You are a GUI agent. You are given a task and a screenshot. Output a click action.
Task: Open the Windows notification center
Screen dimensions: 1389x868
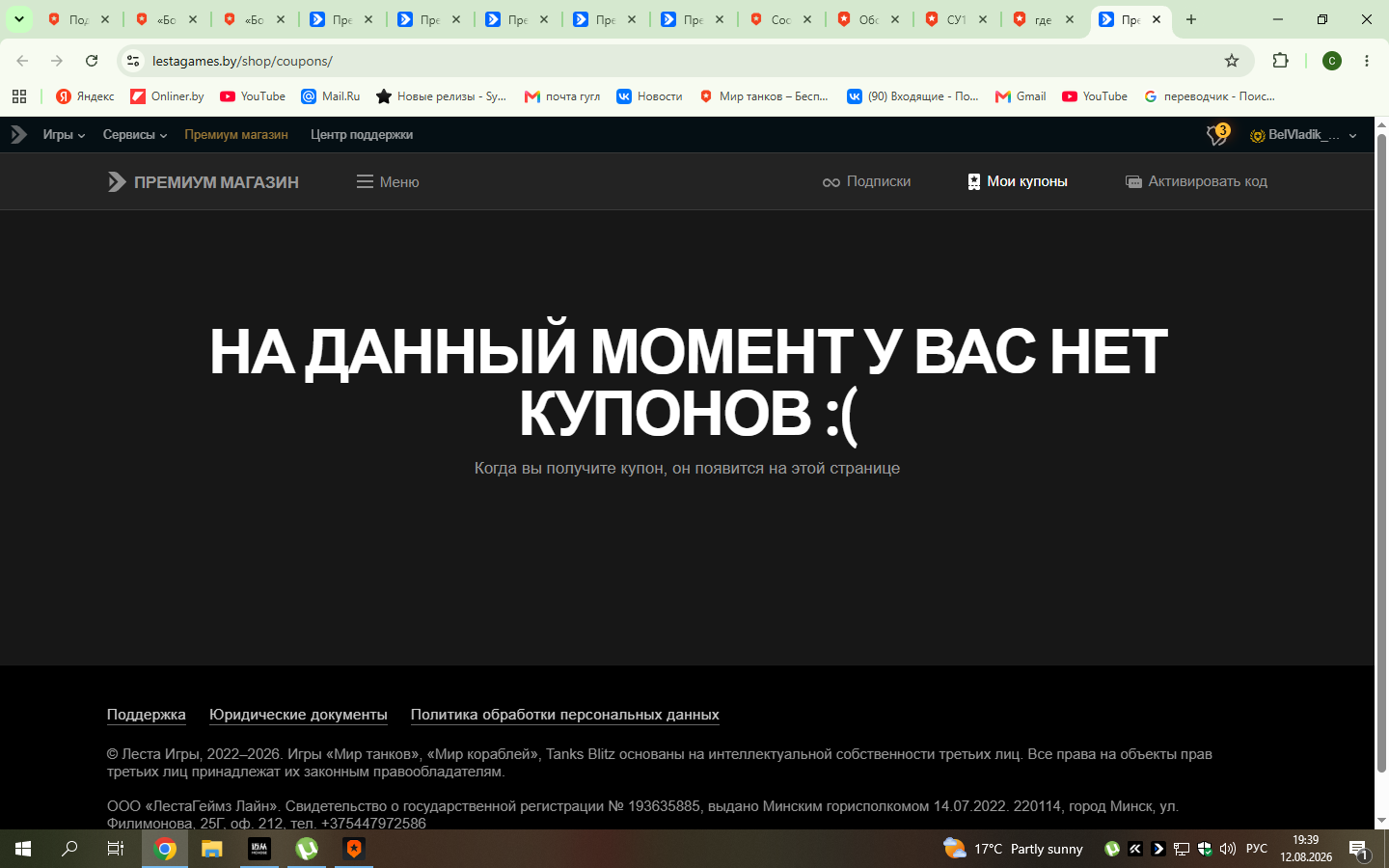pyautogui.click(x=1359, y=849)
